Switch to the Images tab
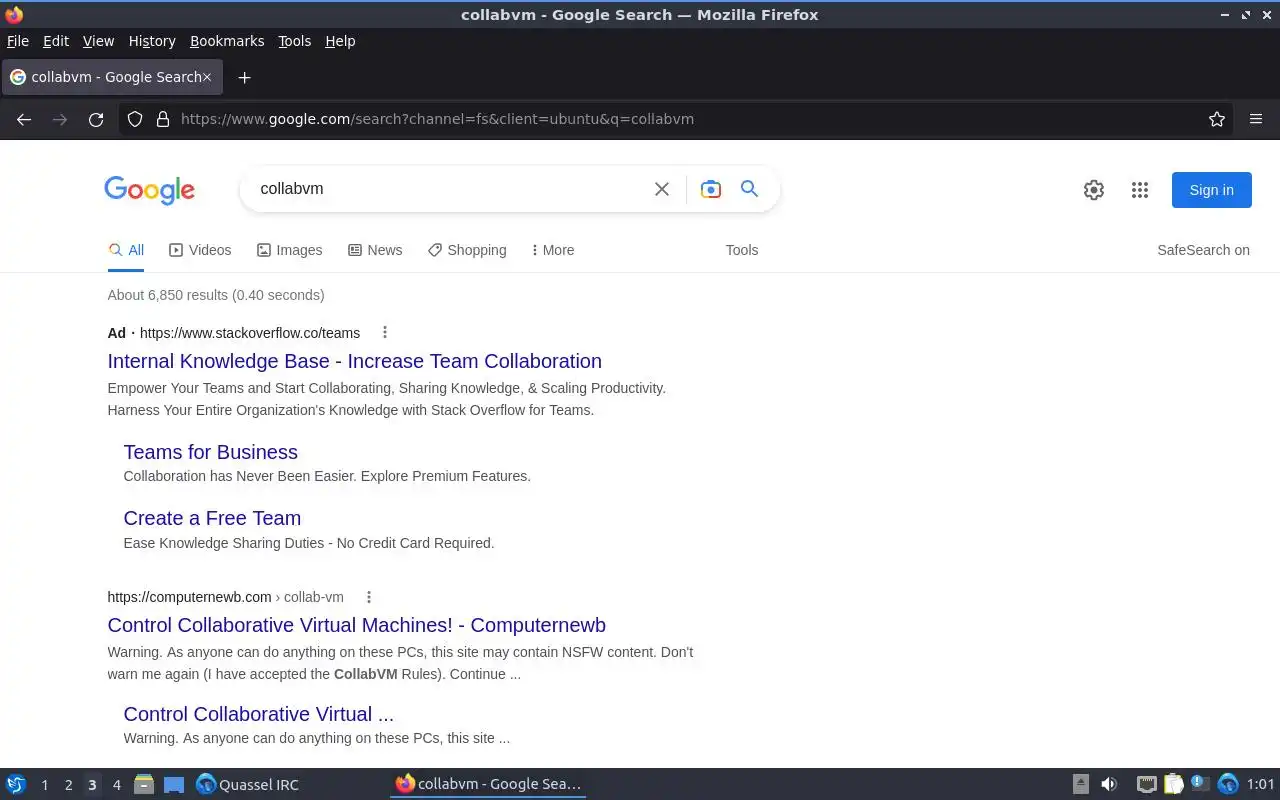The width and height of the screenshot is (1280, 800). click(289, 250)
